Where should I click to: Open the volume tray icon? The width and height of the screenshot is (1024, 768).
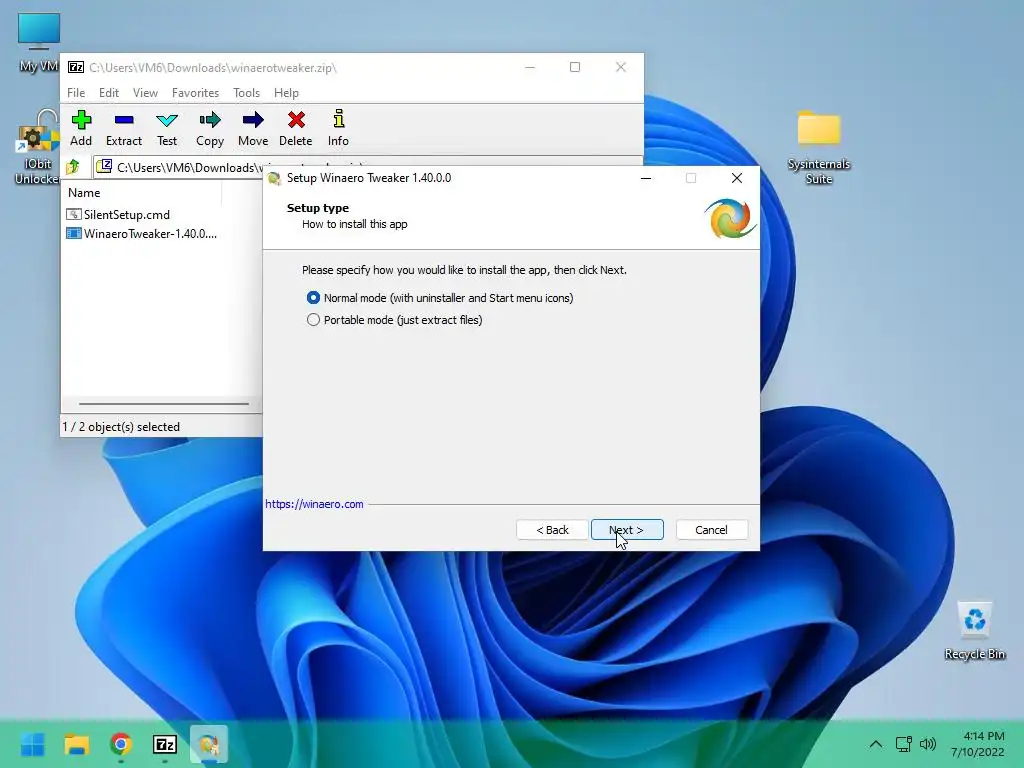point(927,744)
